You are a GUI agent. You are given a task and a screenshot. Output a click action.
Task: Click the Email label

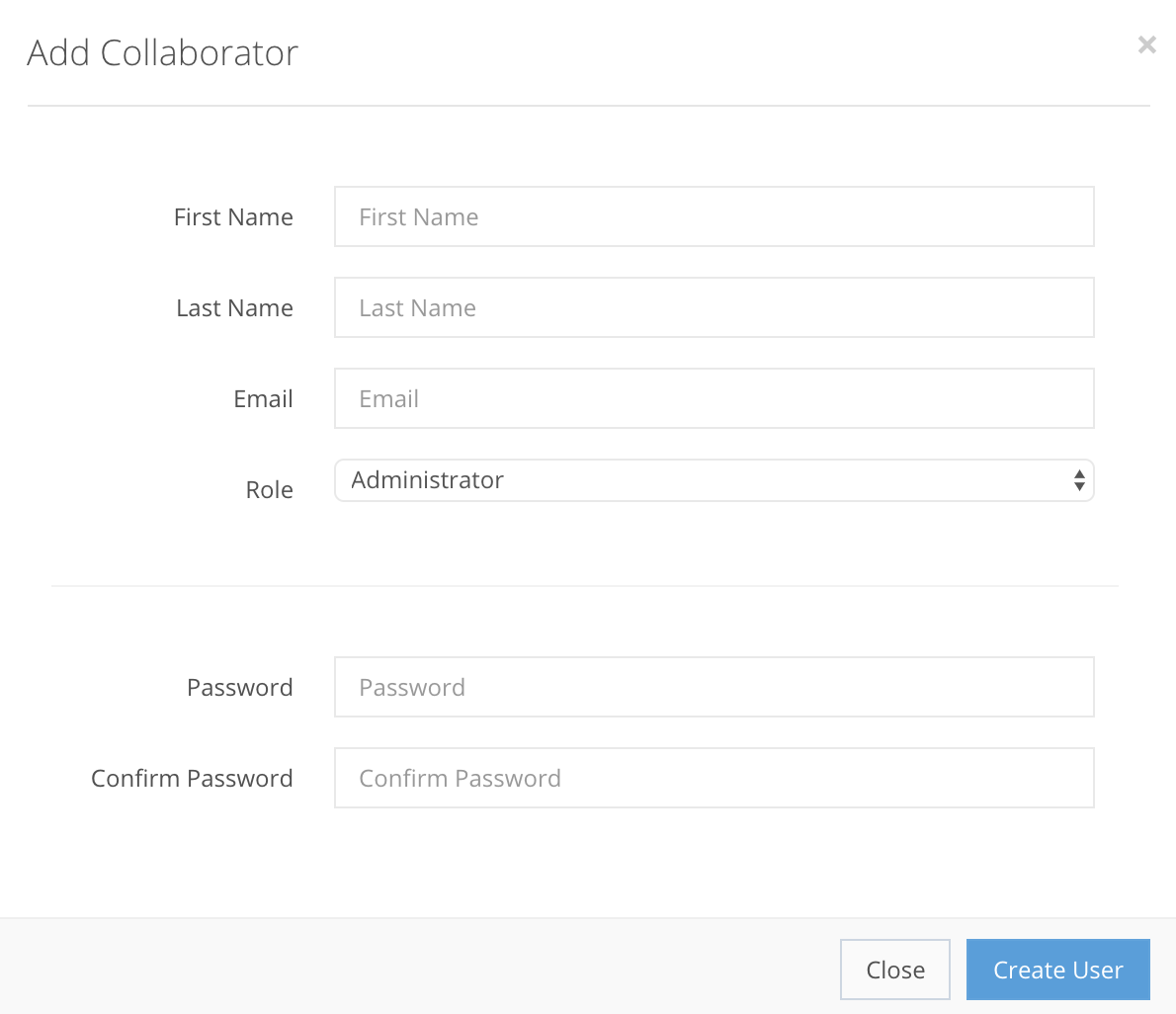coord(263,398)
